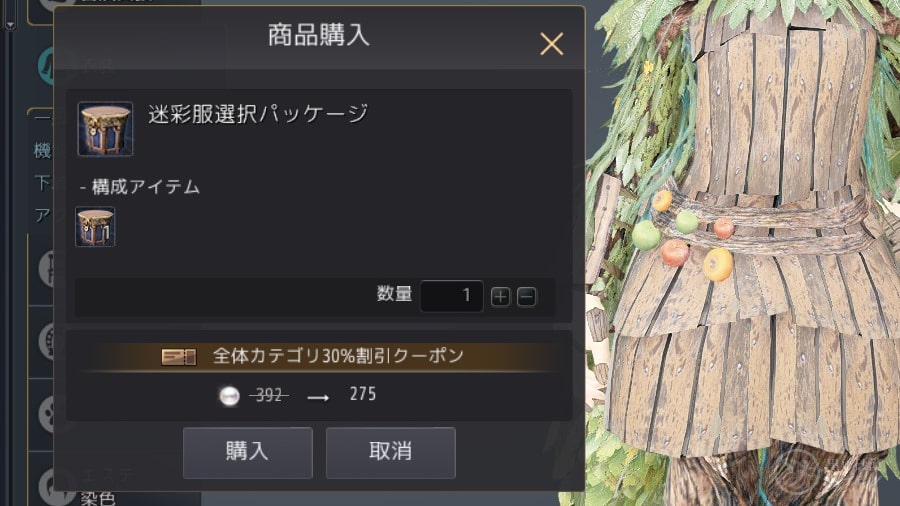Click the small down arrow at top-left scrollbar

[x=10, y=25]
